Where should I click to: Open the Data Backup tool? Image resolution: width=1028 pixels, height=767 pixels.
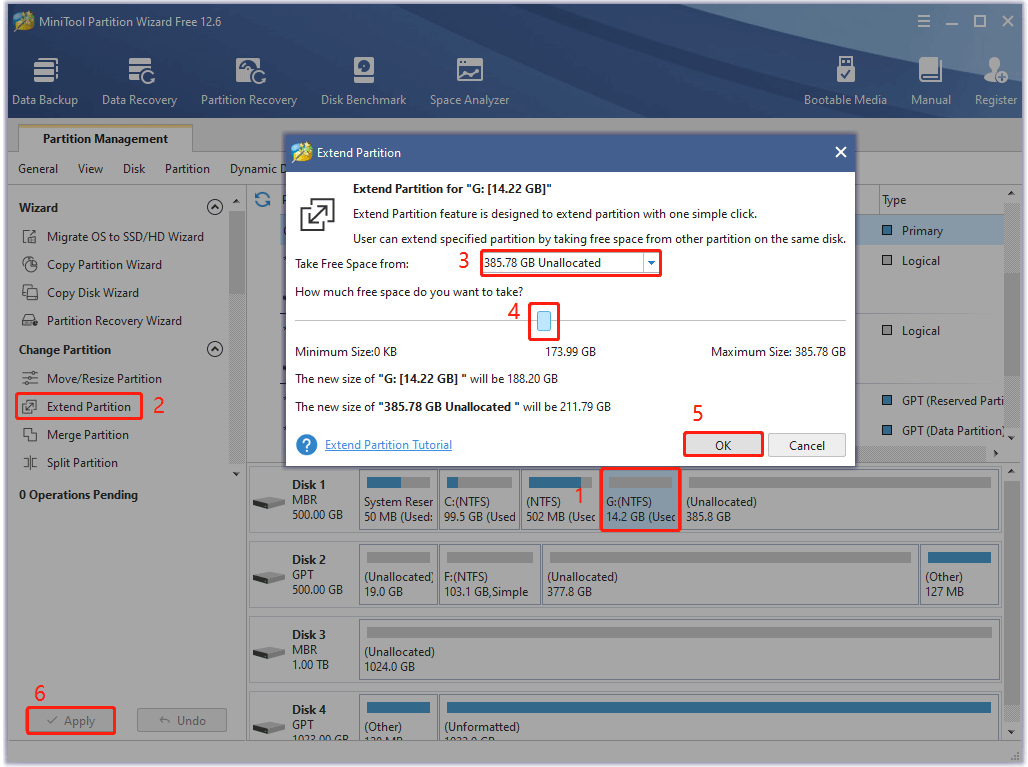(x=45, y=81)
